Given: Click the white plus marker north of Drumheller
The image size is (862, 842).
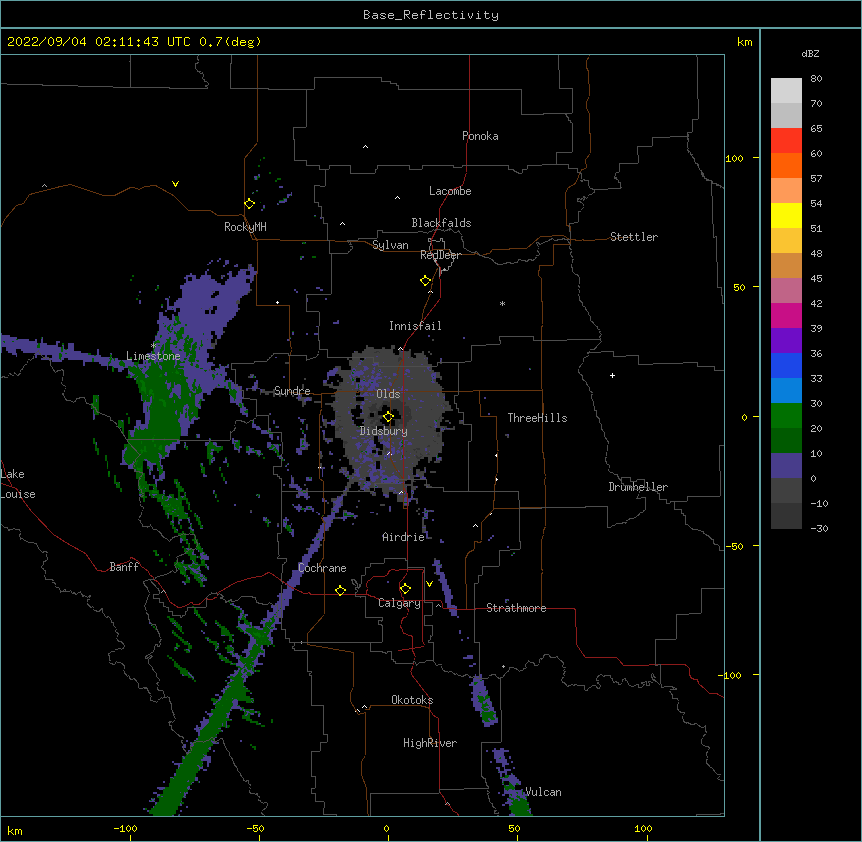Looking at the screenshot, I should pos(612,375).
